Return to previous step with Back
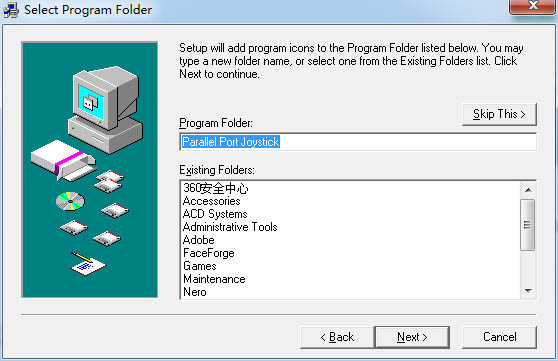The width and height of the screenshot is (558, 361). pyautogui.click(x=337, y=337)
